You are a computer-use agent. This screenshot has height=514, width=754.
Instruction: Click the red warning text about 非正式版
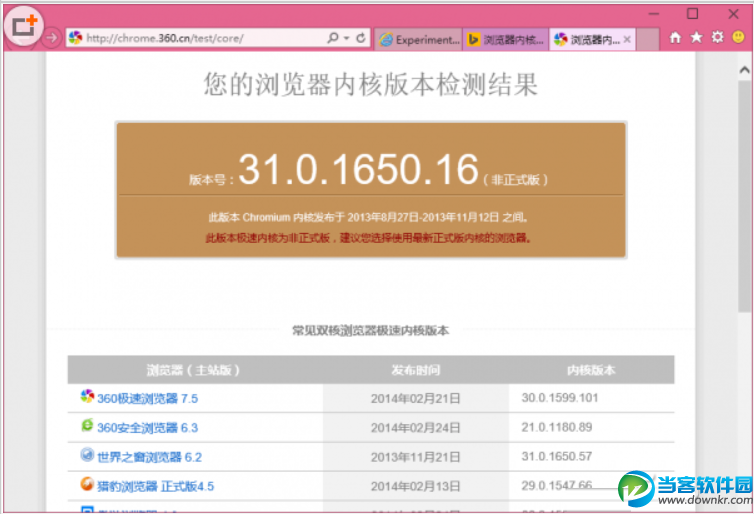pos(369,238)
